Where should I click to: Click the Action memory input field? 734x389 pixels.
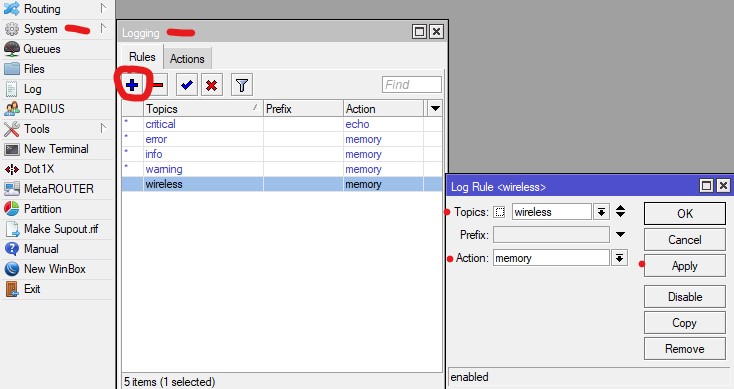[551, 258]
